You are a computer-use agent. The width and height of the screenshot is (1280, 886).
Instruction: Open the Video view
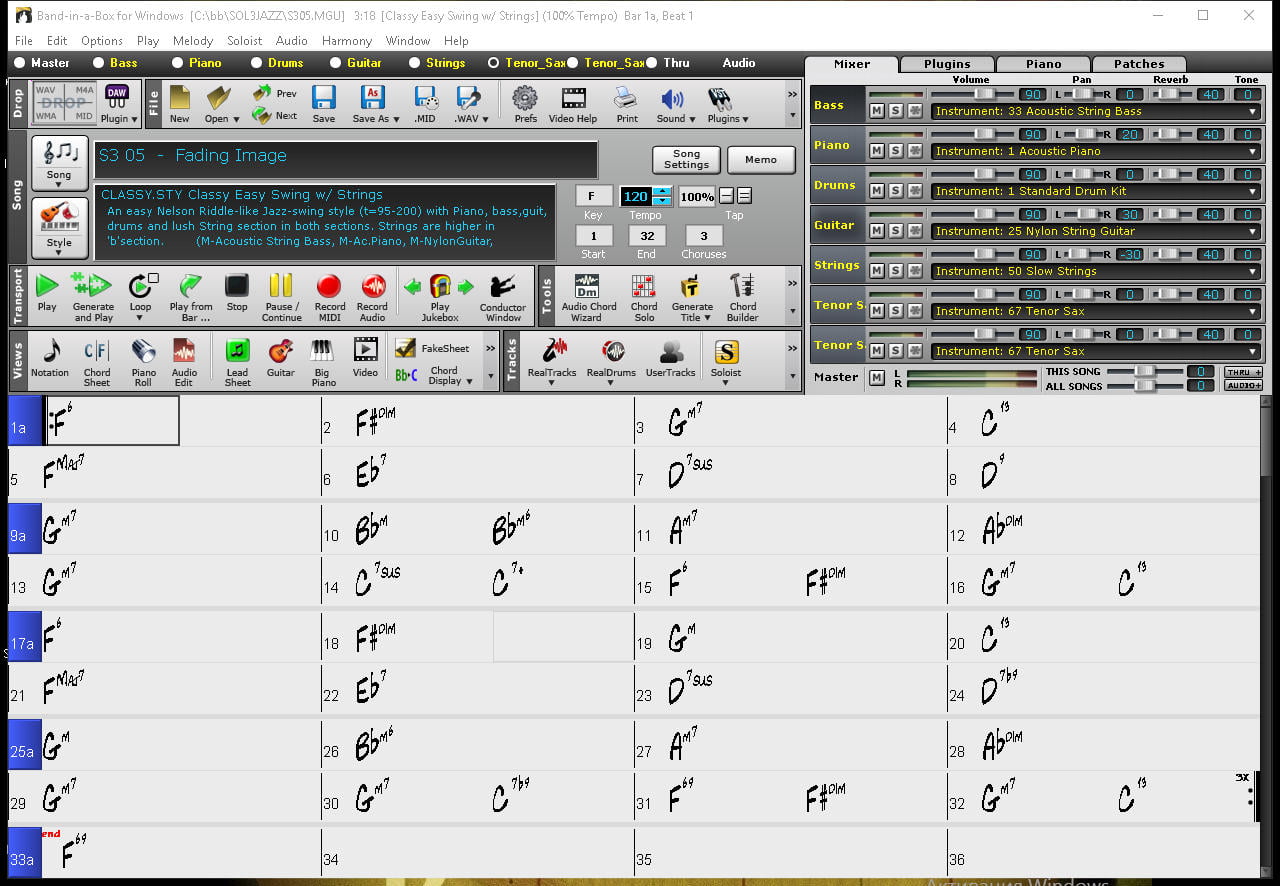click(x=366, y=358)
